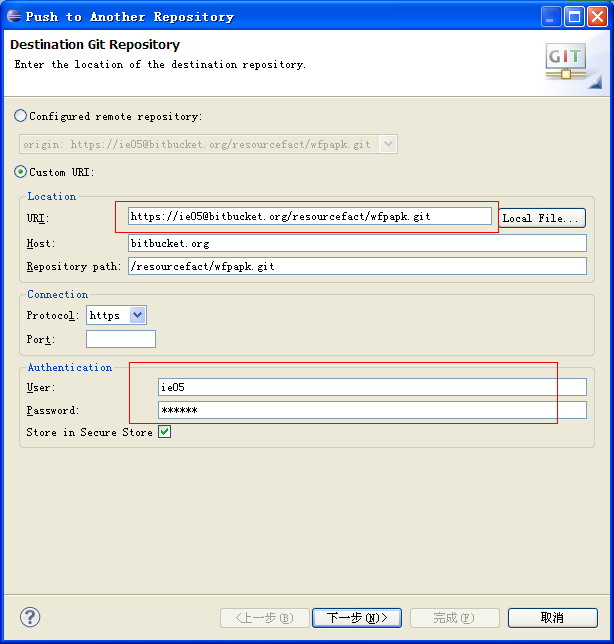The width and height of the screenshot is (614, 644).
Task: Click the Repository path input field
Action: click(x=357, y=266)
